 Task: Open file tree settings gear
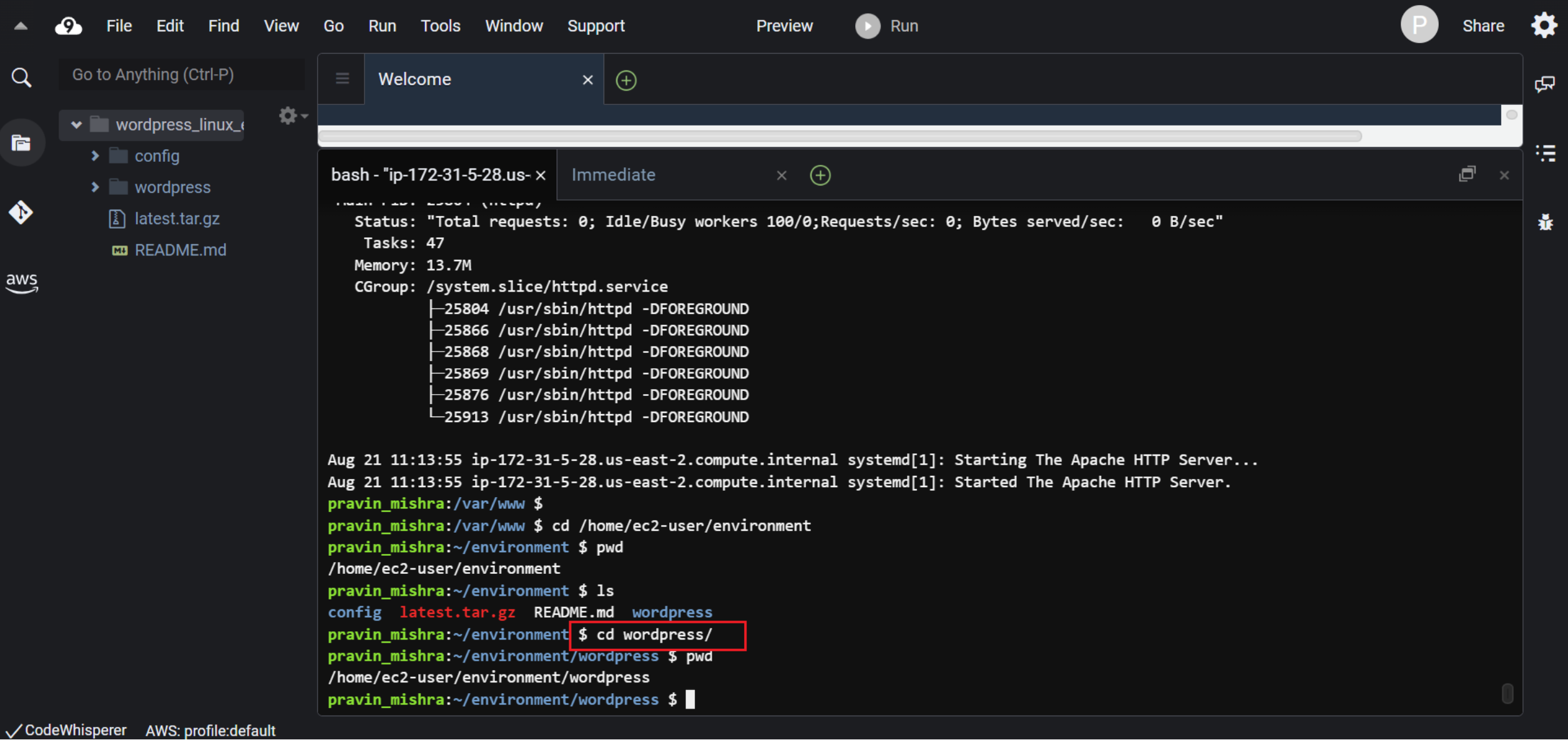pyautogui.click(x=293, y=116)
